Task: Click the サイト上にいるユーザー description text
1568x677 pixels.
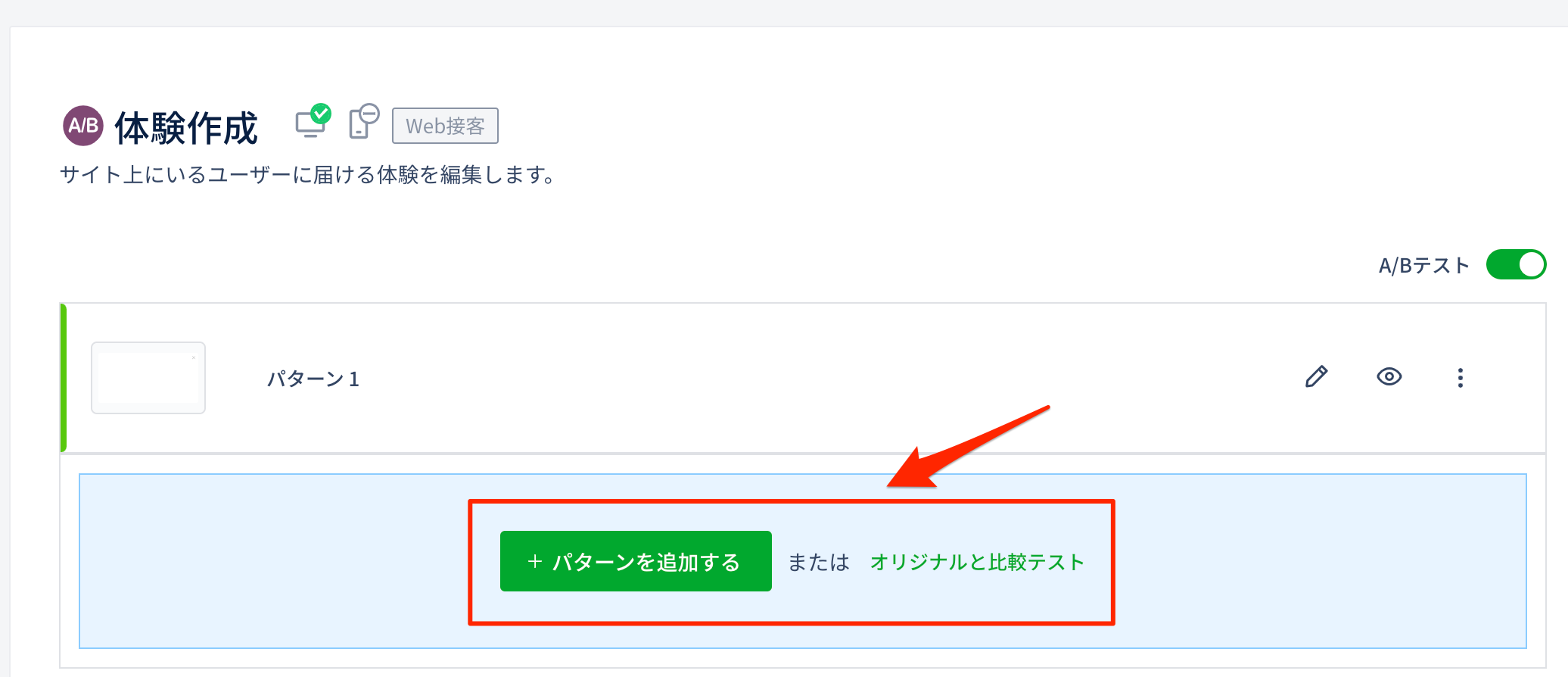Action: (x=308, y=175)
